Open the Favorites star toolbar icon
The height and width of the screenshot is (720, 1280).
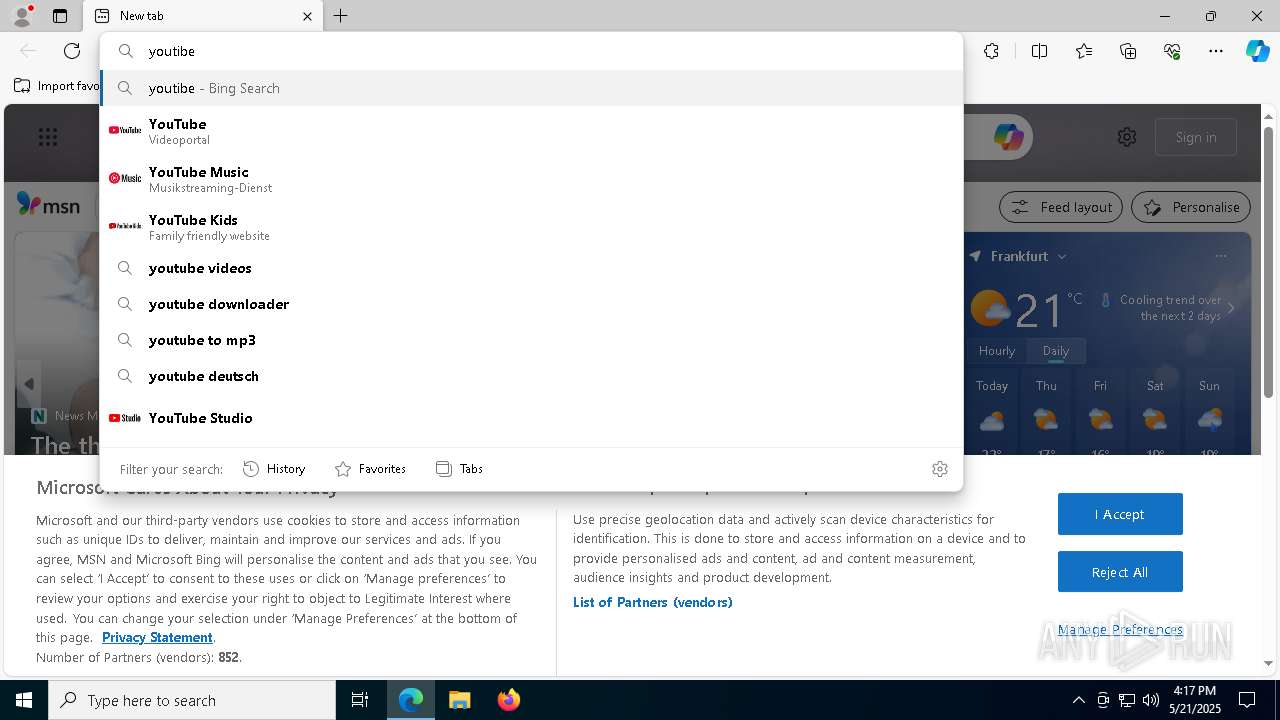point(1084,51)
